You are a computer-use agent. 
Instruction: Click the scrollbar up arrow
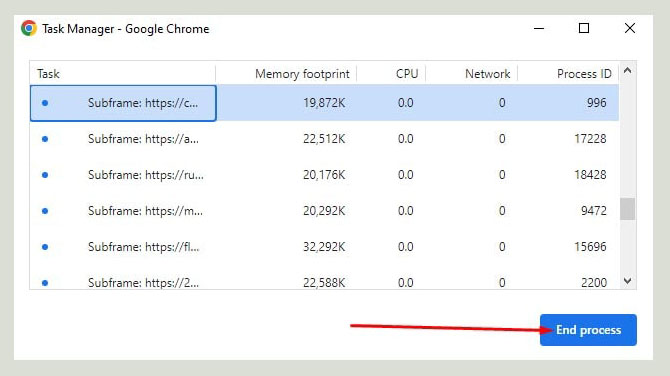pyautogui.click(x=627, y=70)
